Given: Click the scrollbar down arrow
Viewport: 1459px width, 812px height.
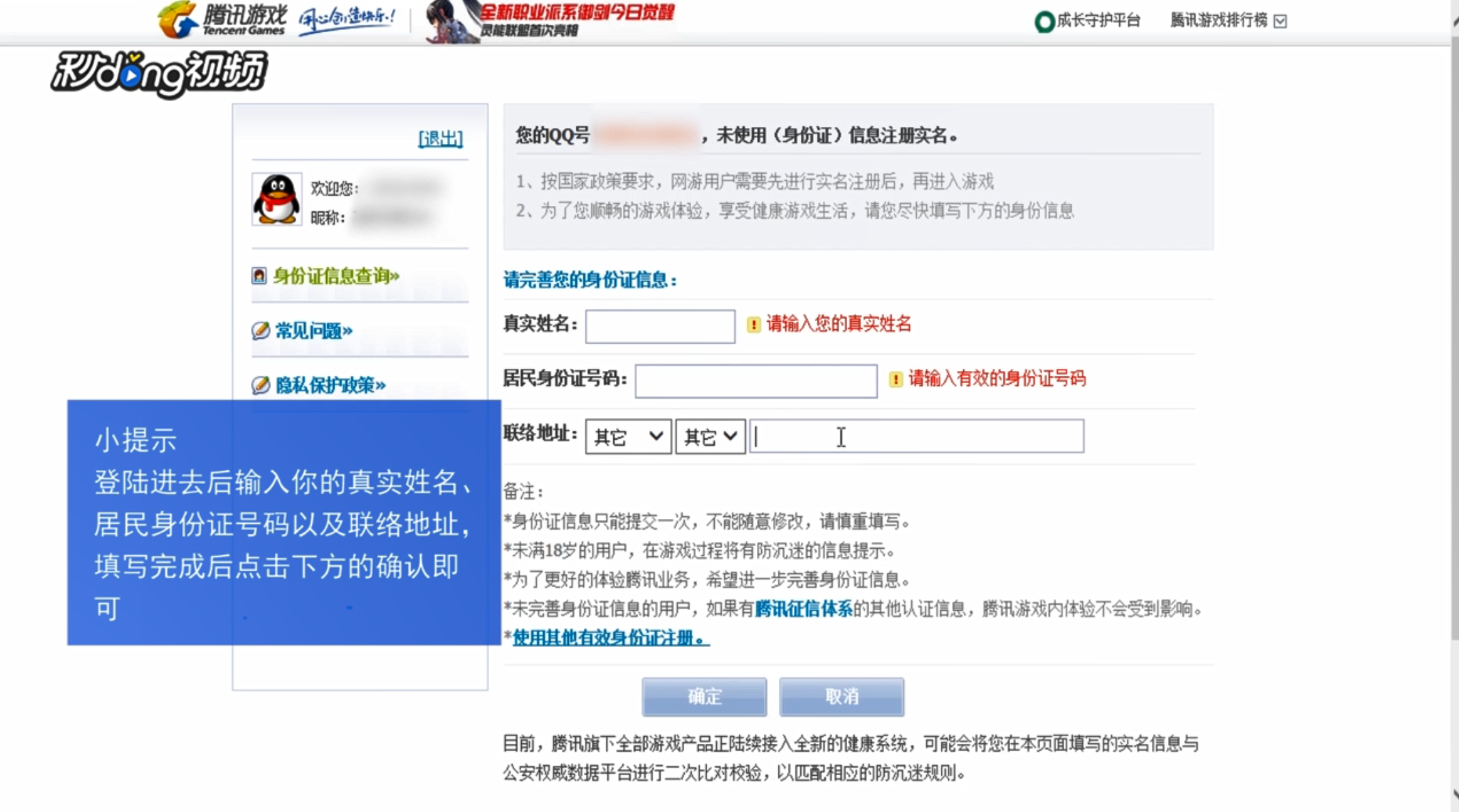Looking at the screenshot, I should pyautogui.click(x=1455, y=795).
